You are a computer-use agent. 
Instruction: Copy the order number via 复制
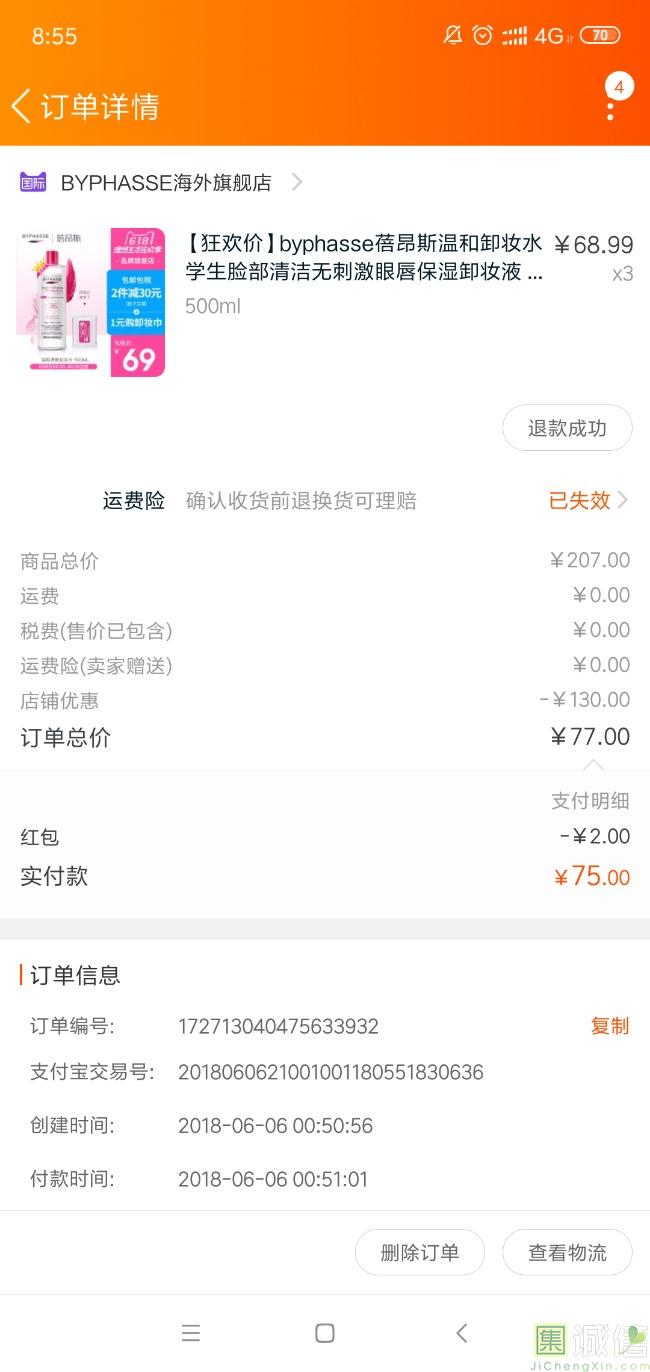(x=609, y=1026)
